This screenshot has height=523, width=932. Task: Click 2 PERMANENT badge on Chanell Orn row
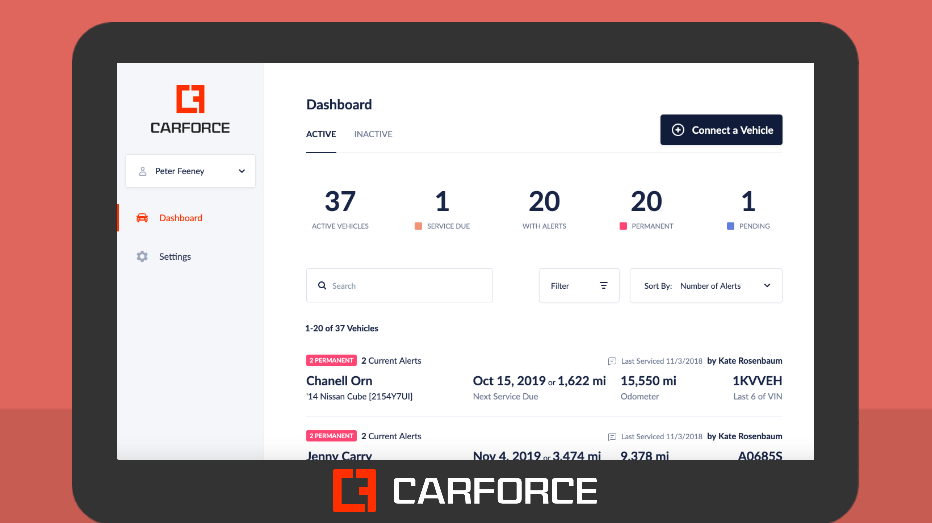[x=331, y=360]
